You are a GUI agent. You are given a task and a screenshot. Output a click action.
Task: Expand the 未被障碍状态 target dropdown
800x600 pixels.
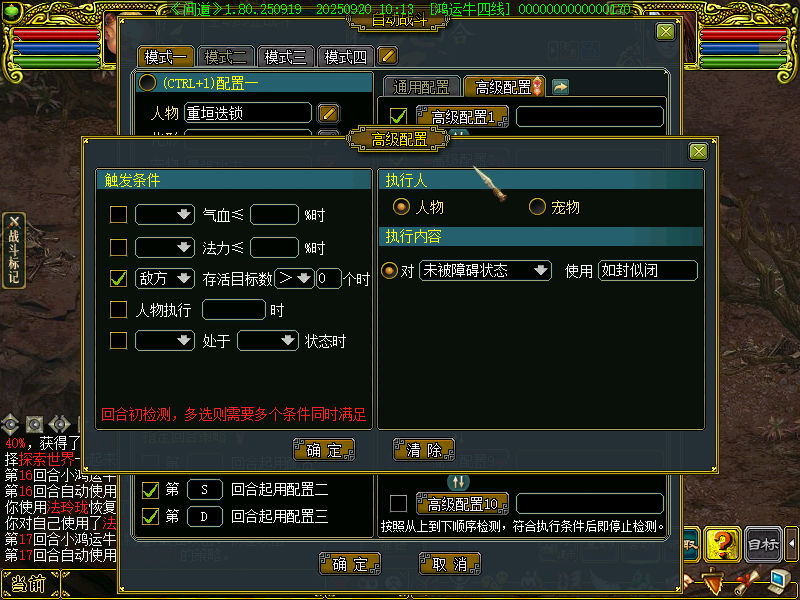pyautogui.click(x=485, y=270)
